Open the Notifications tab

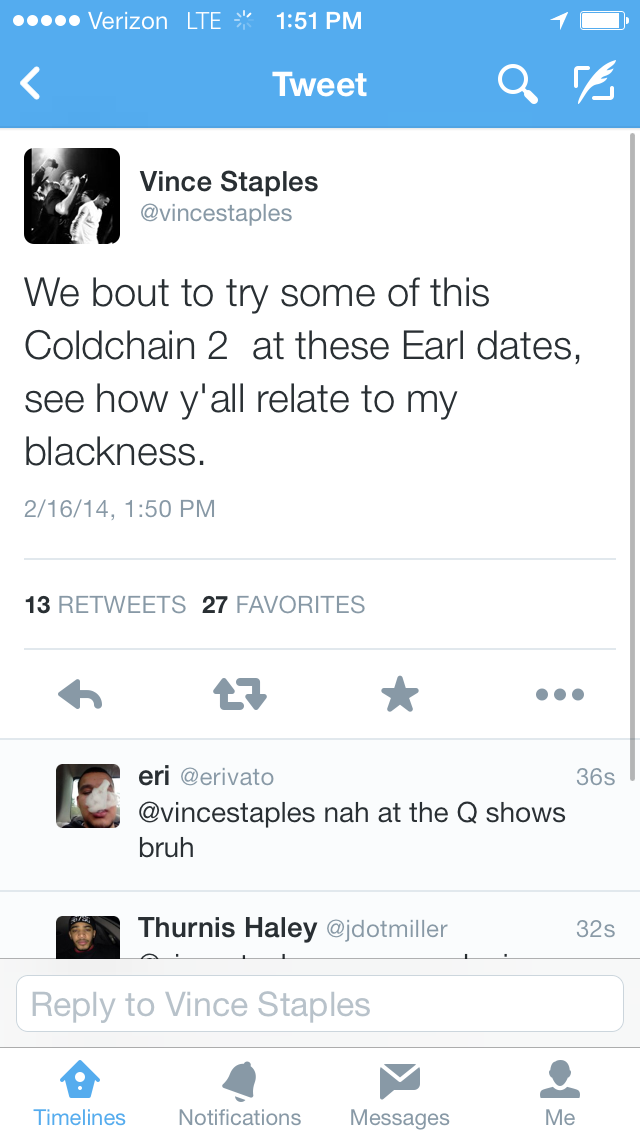(x=240, y=1093)
